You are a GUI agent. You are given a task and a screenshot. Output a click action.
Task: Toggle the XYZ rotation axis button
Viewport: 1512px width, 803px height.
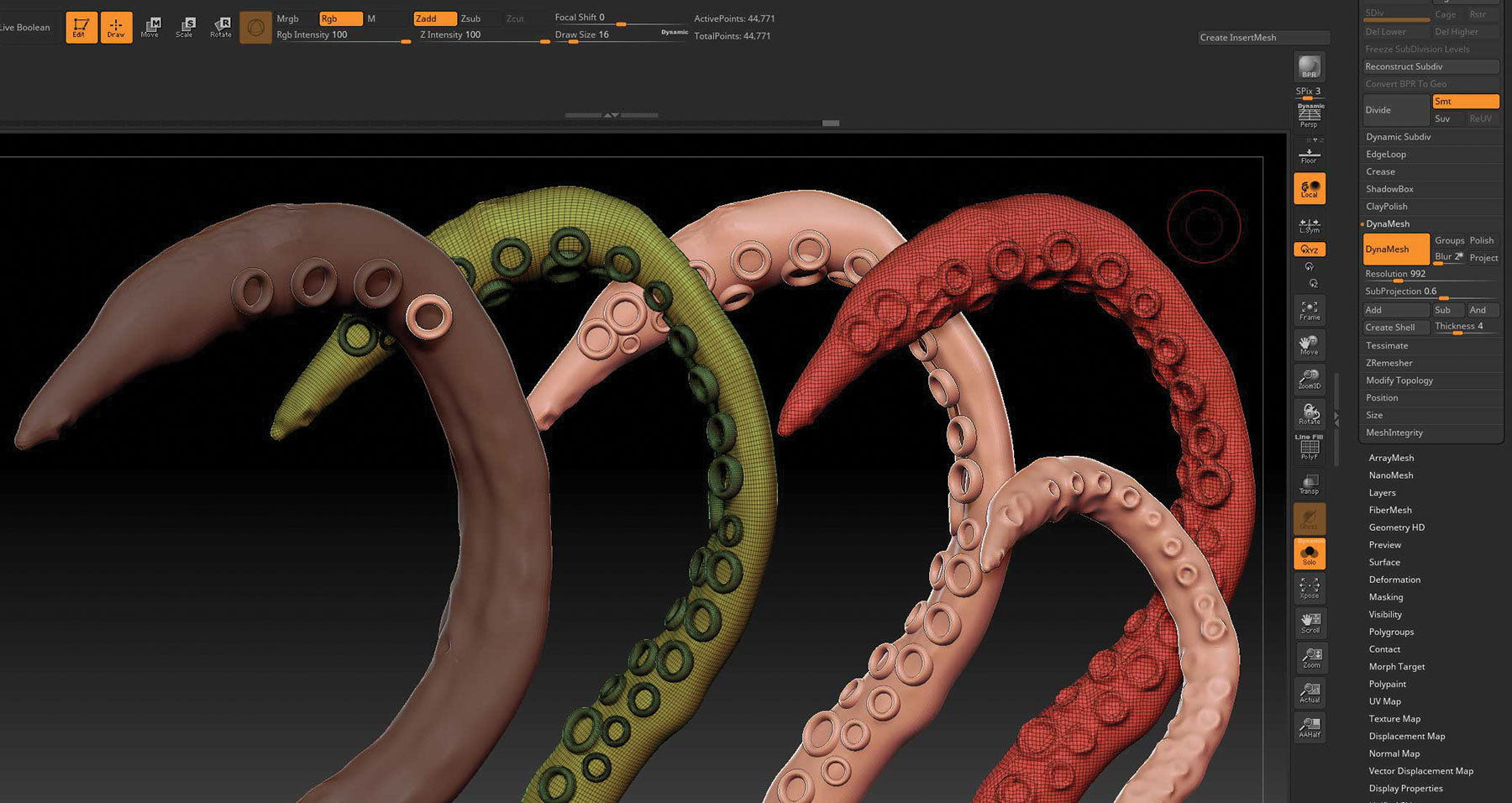click(1310, 249)
